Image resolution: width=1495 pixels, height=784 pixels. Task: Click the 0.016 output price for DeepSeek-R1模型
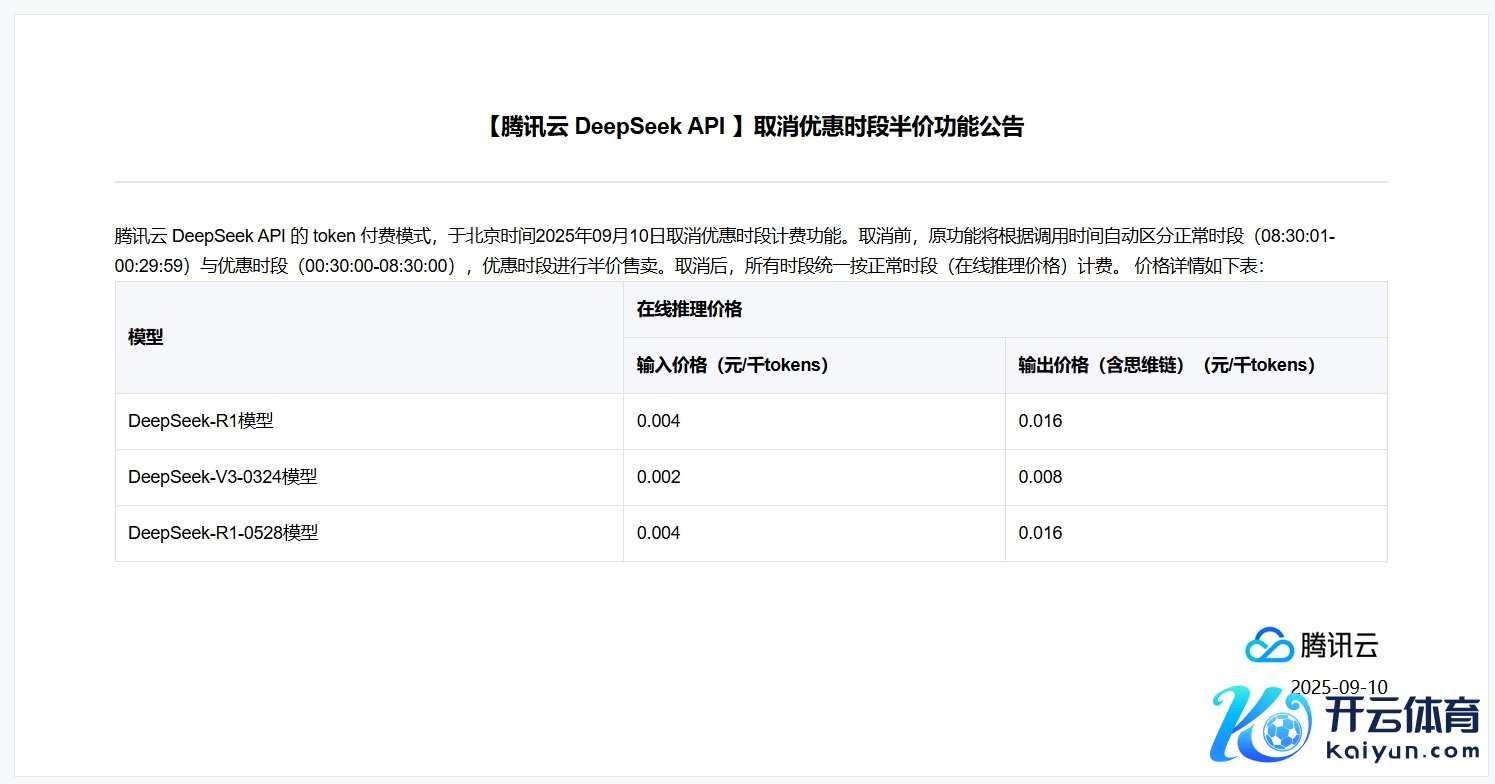(x=1040, y=421)
